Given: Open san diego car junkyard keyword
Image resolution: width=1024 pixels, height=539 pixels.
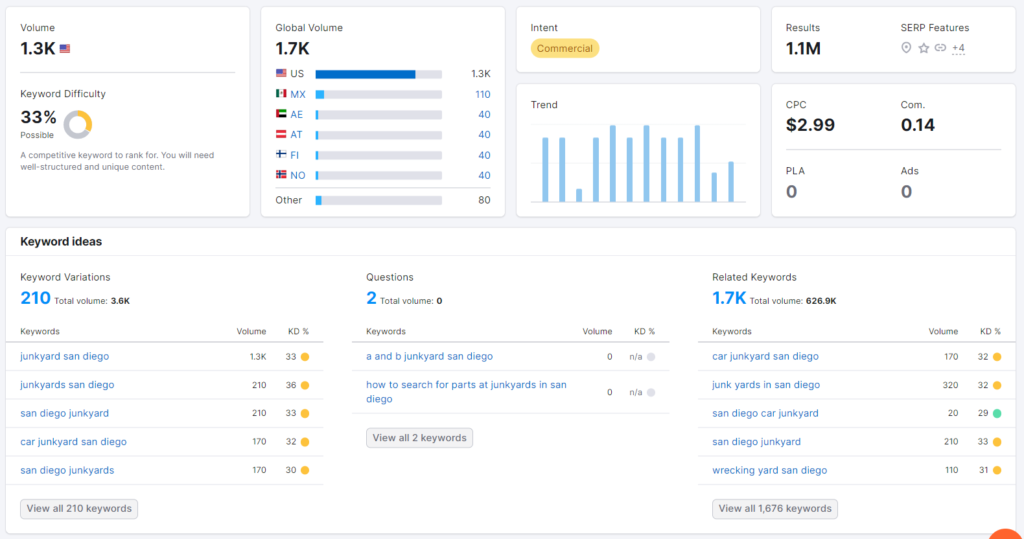Looking at the screenshot, I should [765, 413].
